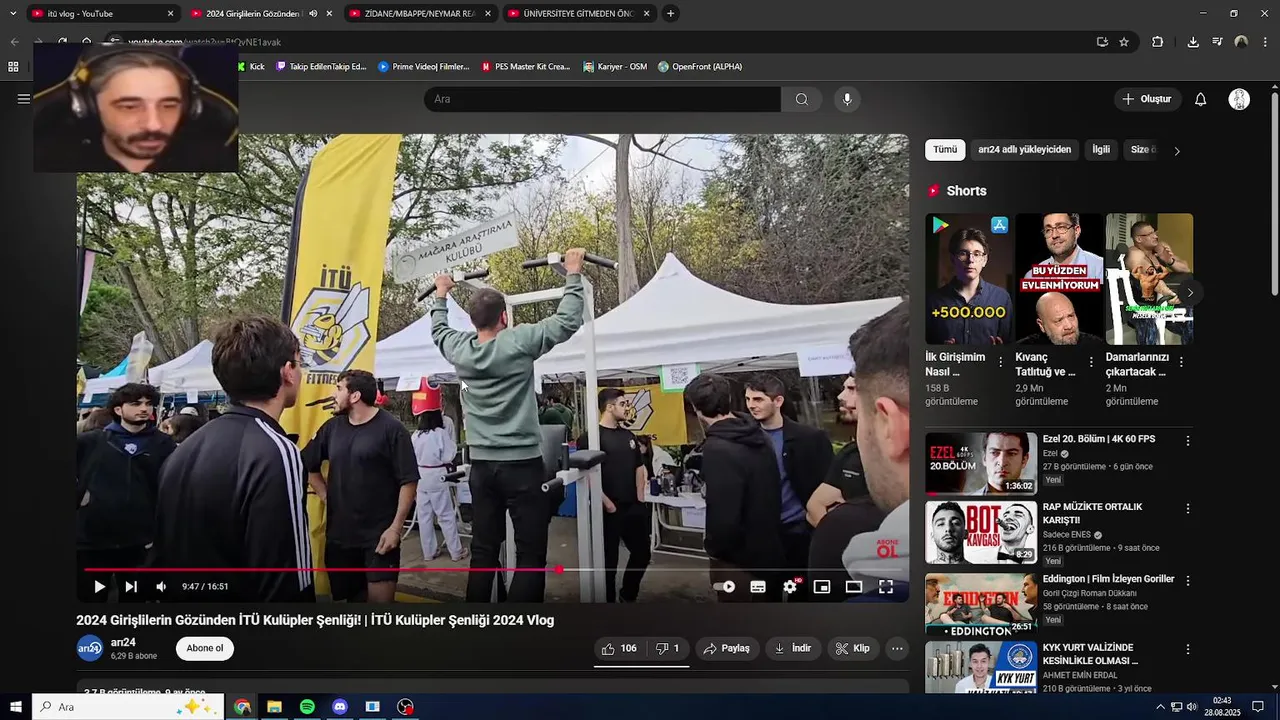Enable theater mode view
1280x720 pixels.
tap(854, 587)
